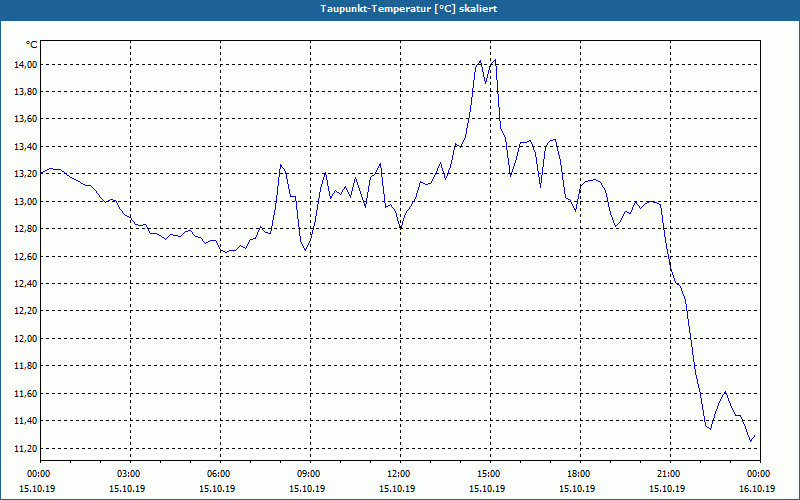
Task: Select the 11,80 y-axis value
Action: click(x=25, y=366)
